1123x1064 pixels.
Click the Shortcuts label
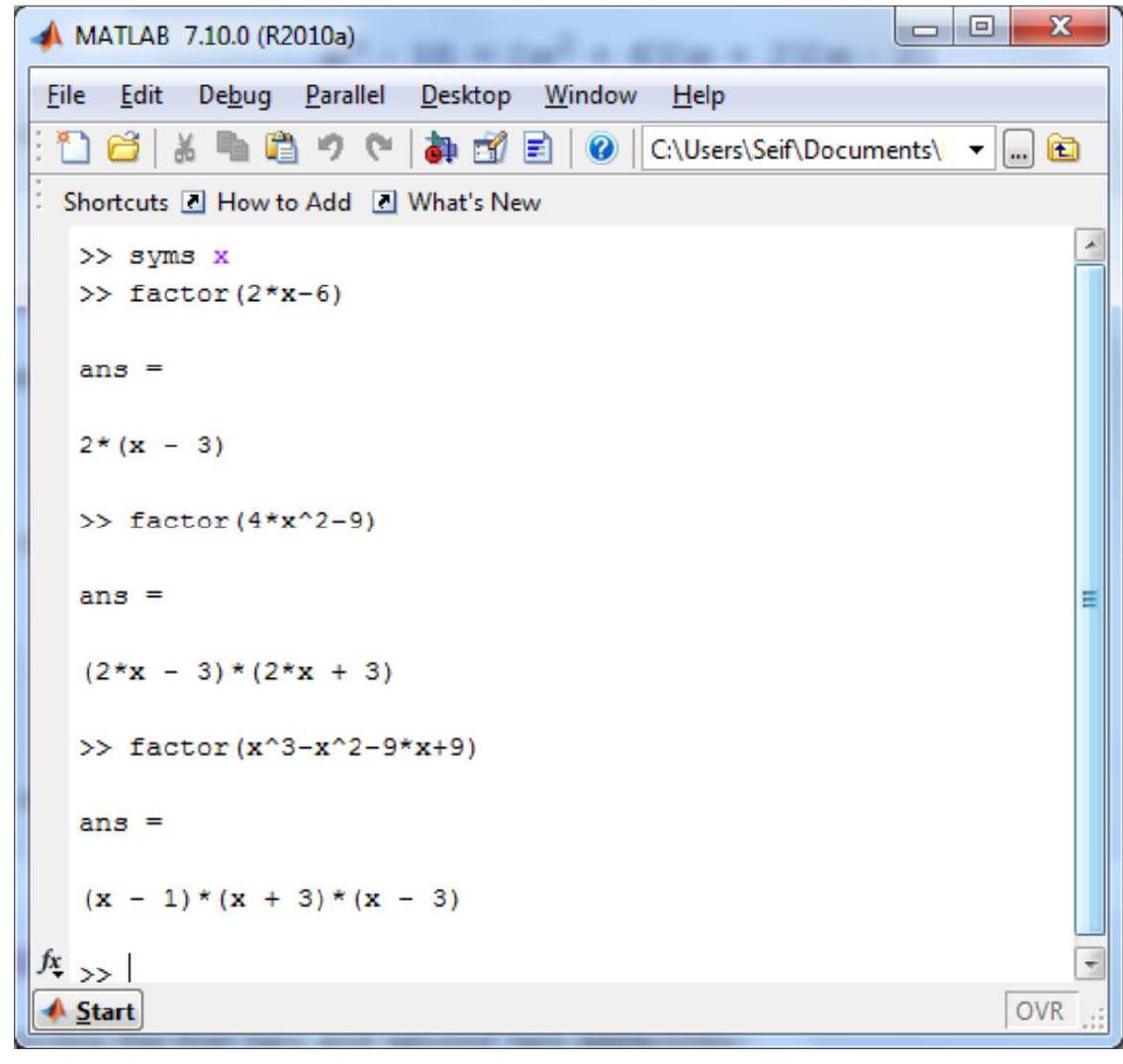click(x=116, y=202)
